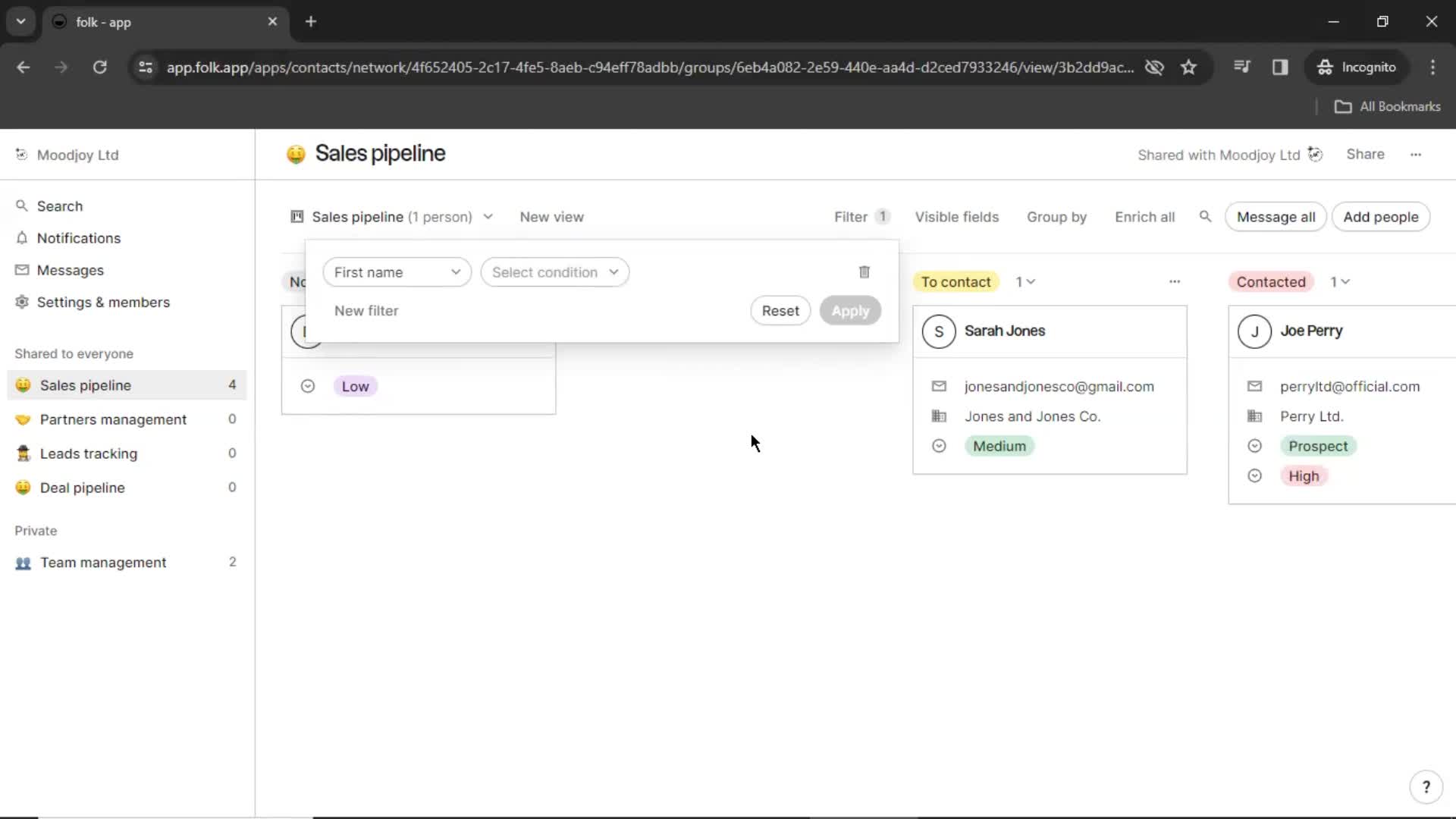Open Joe Perry contact name
Image resolution: width=1456 pixels, height=819 pixels.
coord(1311,331)
